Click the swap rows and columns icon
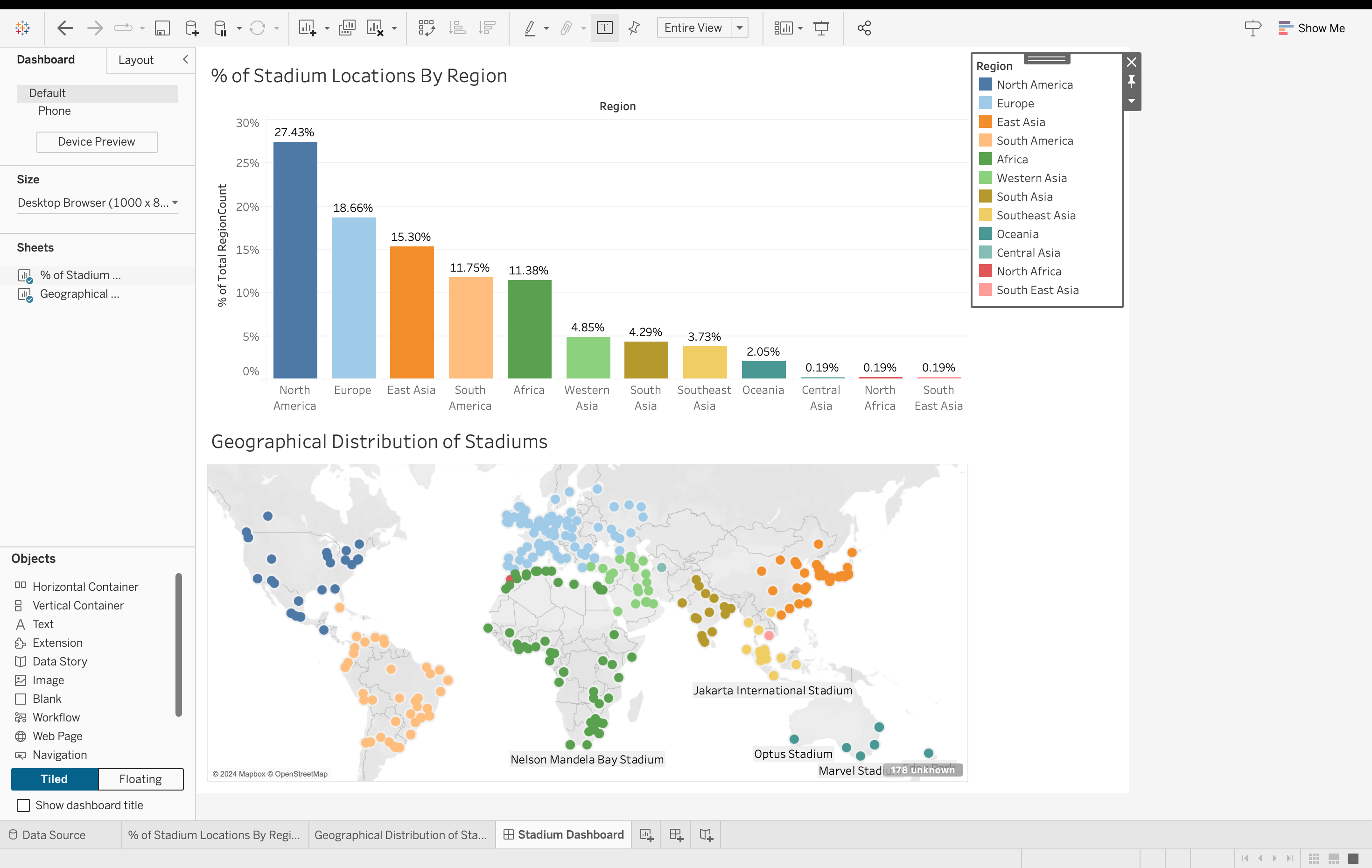Screen dimensions: 1372x868 coord(426,28)
